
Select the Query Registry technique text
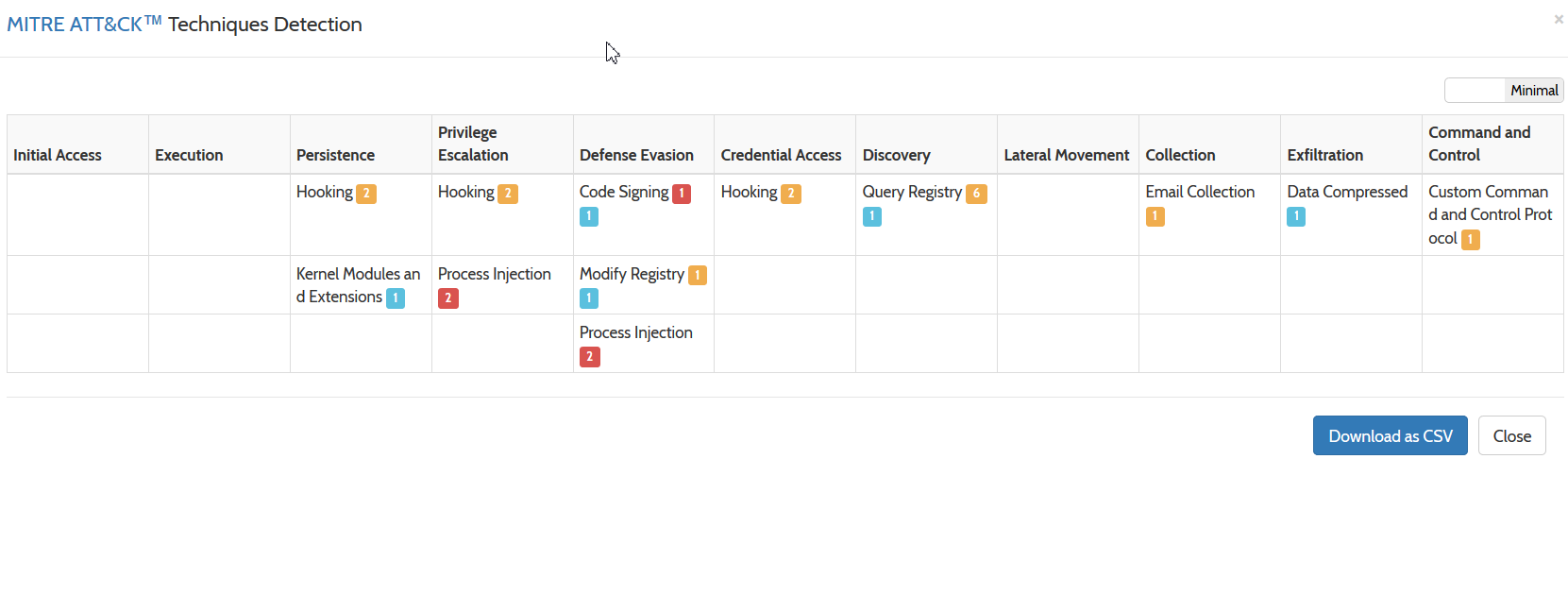pos(912,192)
